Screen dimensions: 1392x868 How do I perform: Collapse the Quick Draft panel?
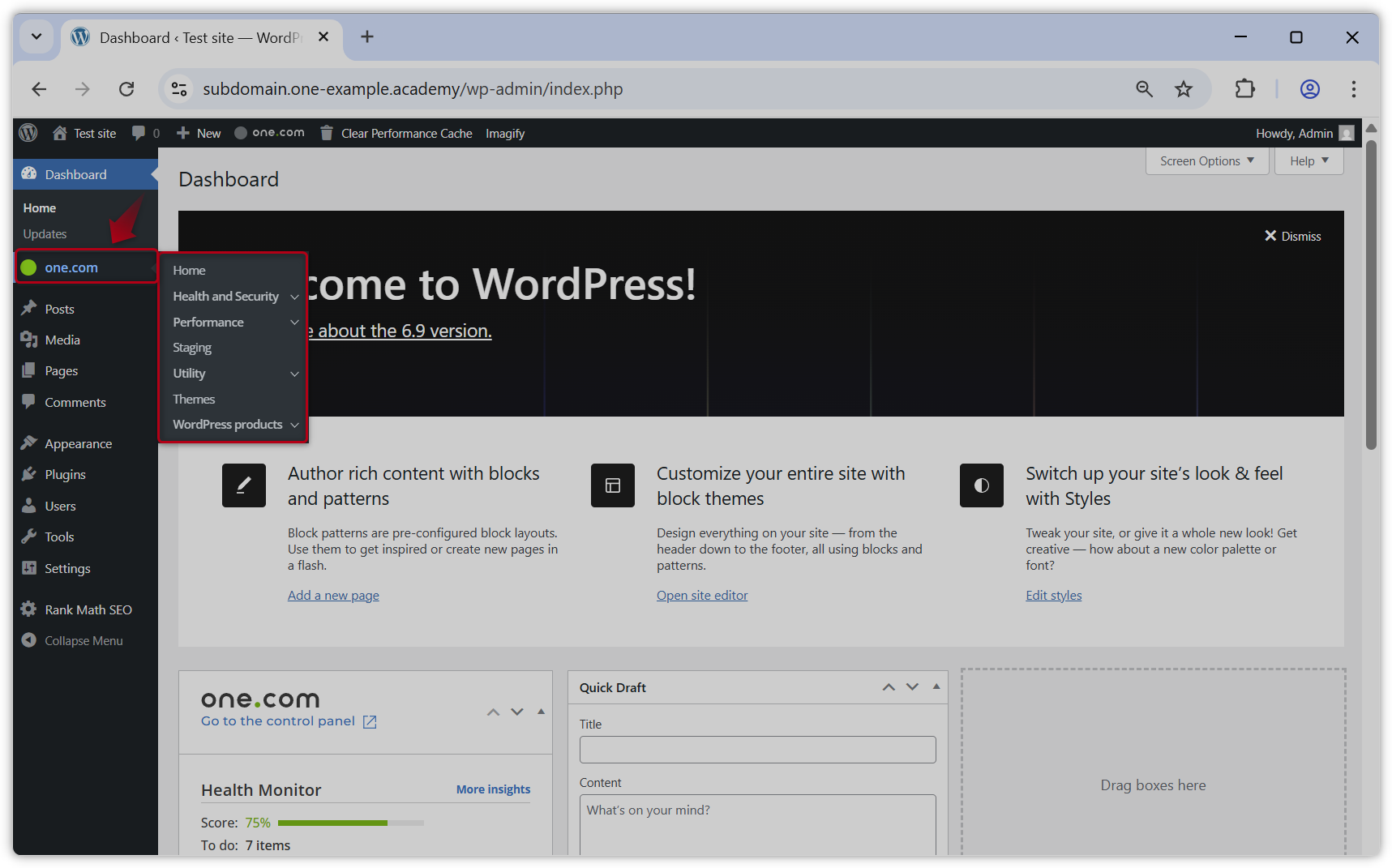click(x=936, y=686)
